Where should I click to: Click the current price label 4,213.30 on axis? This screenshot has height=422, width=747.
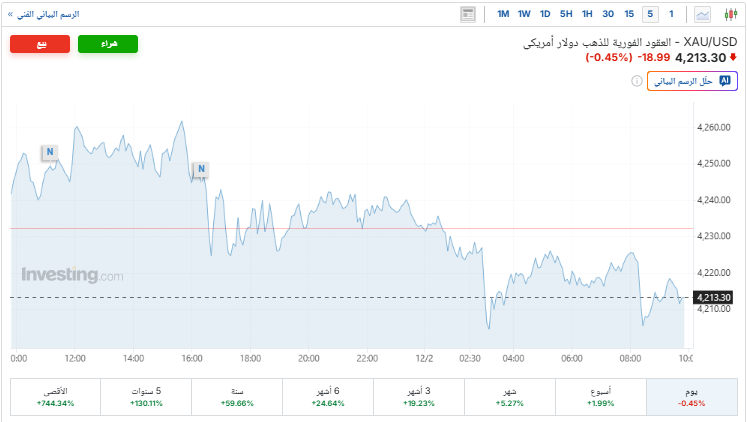pyautogui.click(x=714, y=297)
